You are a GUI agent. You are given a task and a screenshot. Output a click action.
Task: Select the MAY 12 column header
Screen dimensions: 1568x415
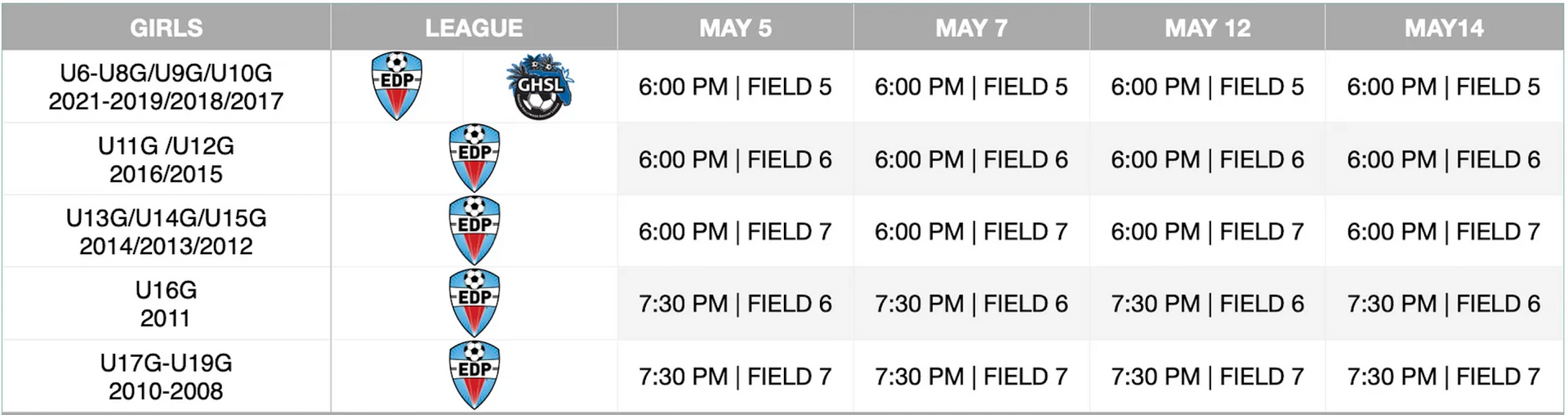(x=1207, y=28)
